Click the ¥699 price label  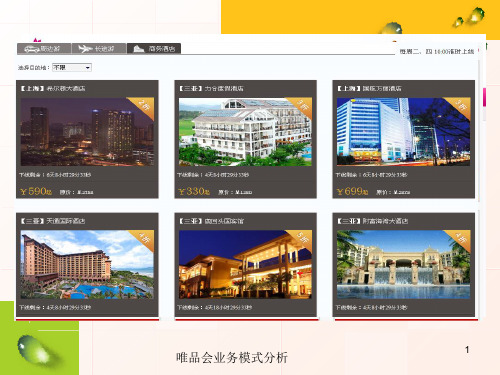point(352,191)
